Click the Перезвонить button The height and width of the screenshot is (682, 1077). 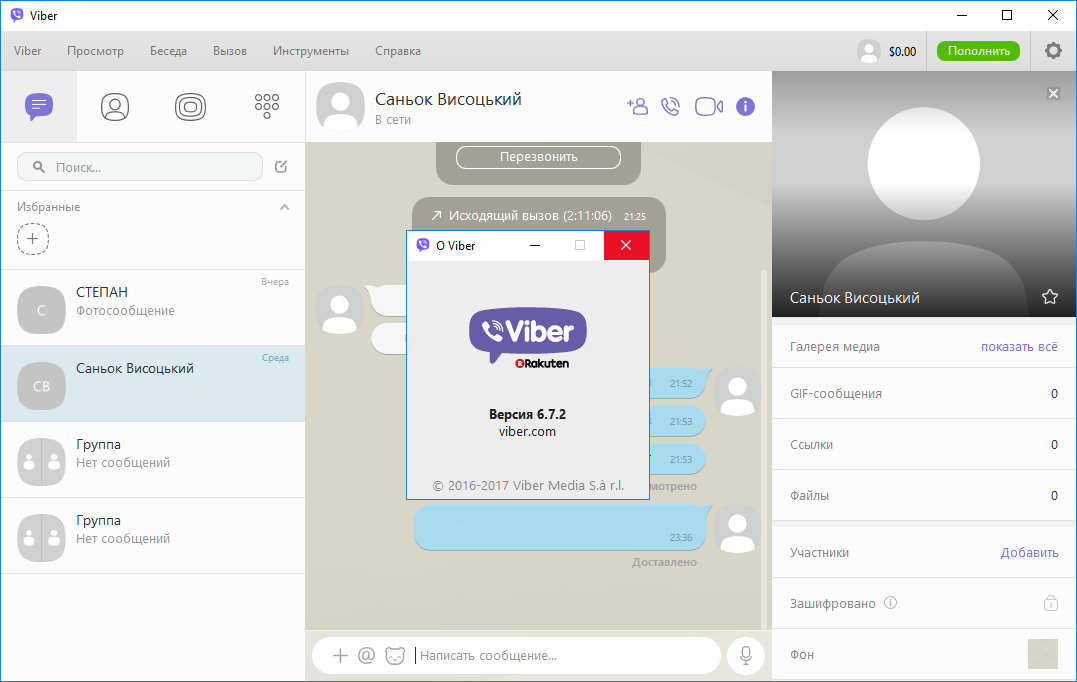(x=538, y=157)
